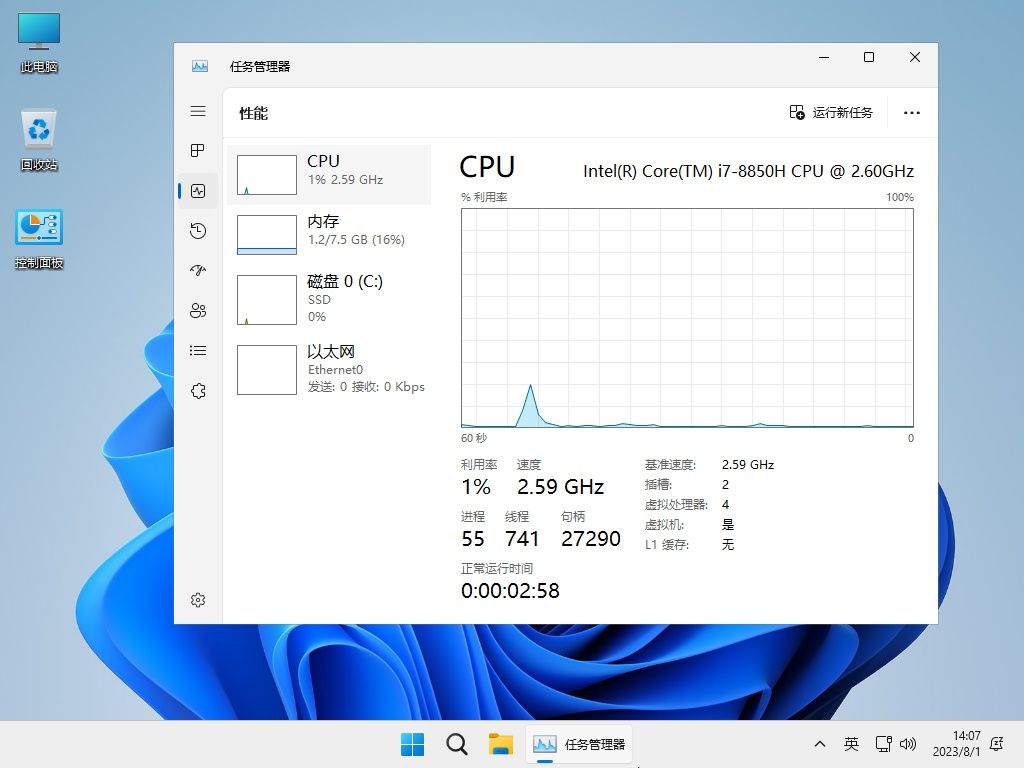The width and height of the screenshot is (1024, 768).
Task: Open the 回收站 desktop icon
Action: point(39,140)
